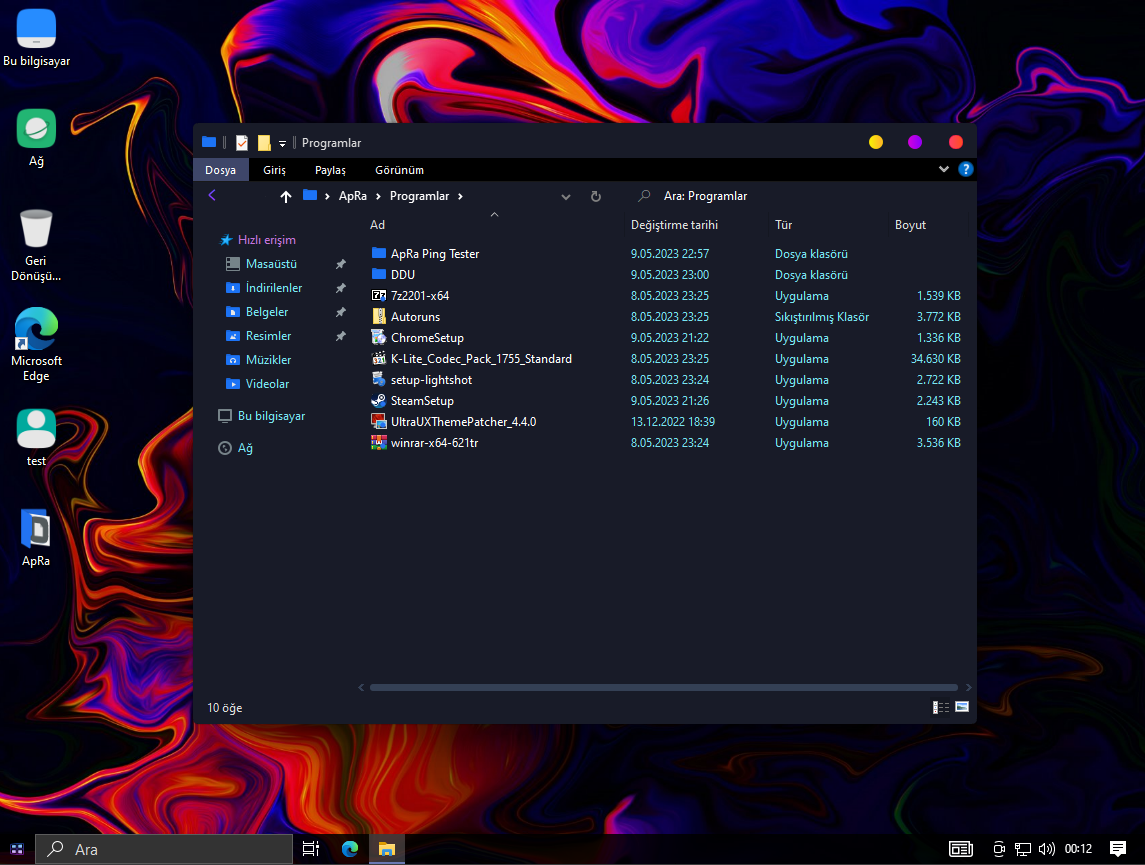Open Edge from the taskbar
This screenshot has width=1145, height=865.
pos(350,849)
